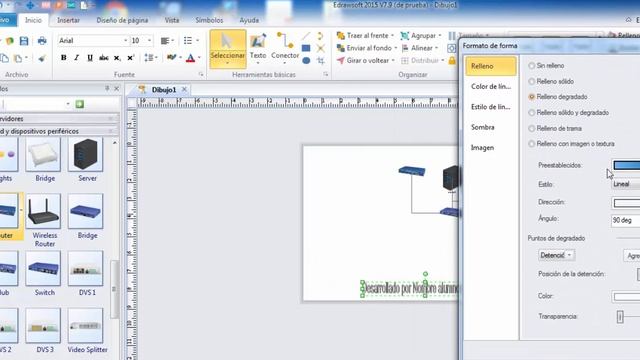Open the font name Arial dropdown
Screen dimensions: 640x360
[125, 41]
